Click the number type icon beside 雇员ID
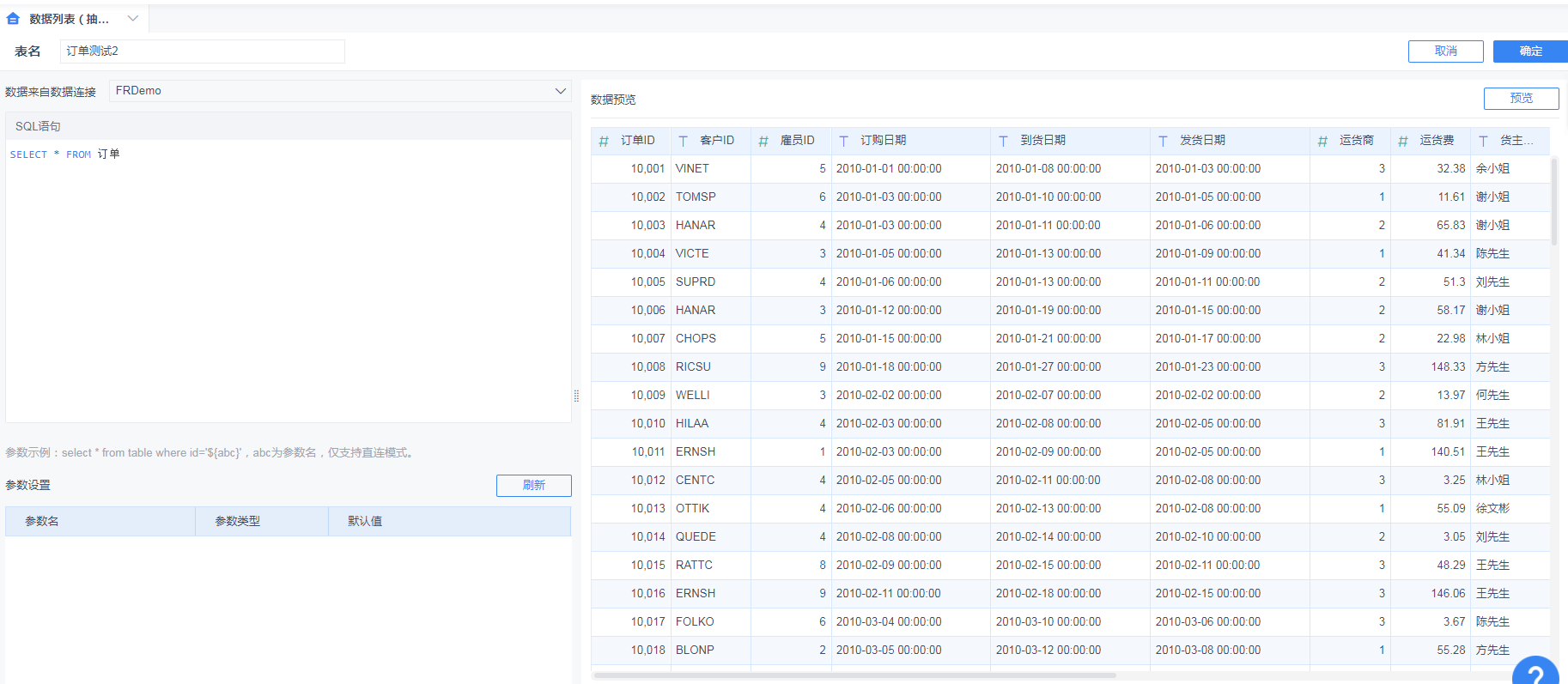This screenshot has width=1568, height=684. pos(763,141)
